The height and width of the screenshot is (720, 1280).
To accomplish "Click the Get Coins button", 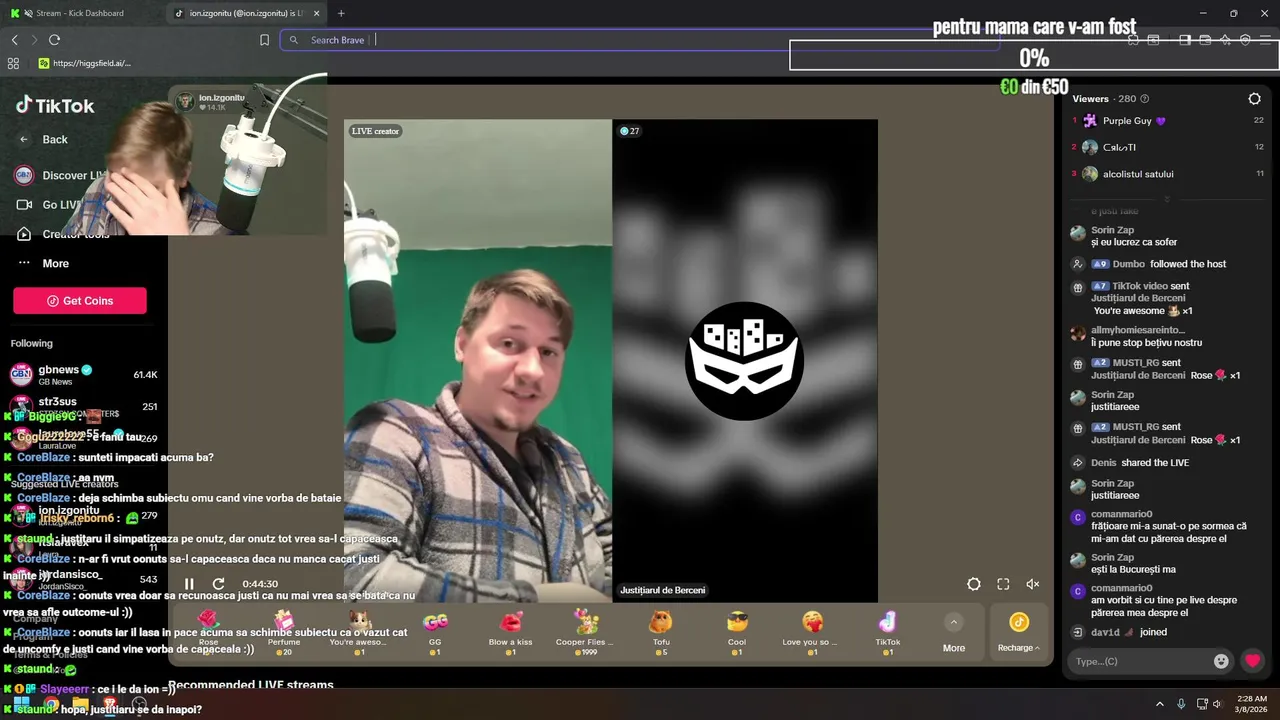I will pos(80,301).
